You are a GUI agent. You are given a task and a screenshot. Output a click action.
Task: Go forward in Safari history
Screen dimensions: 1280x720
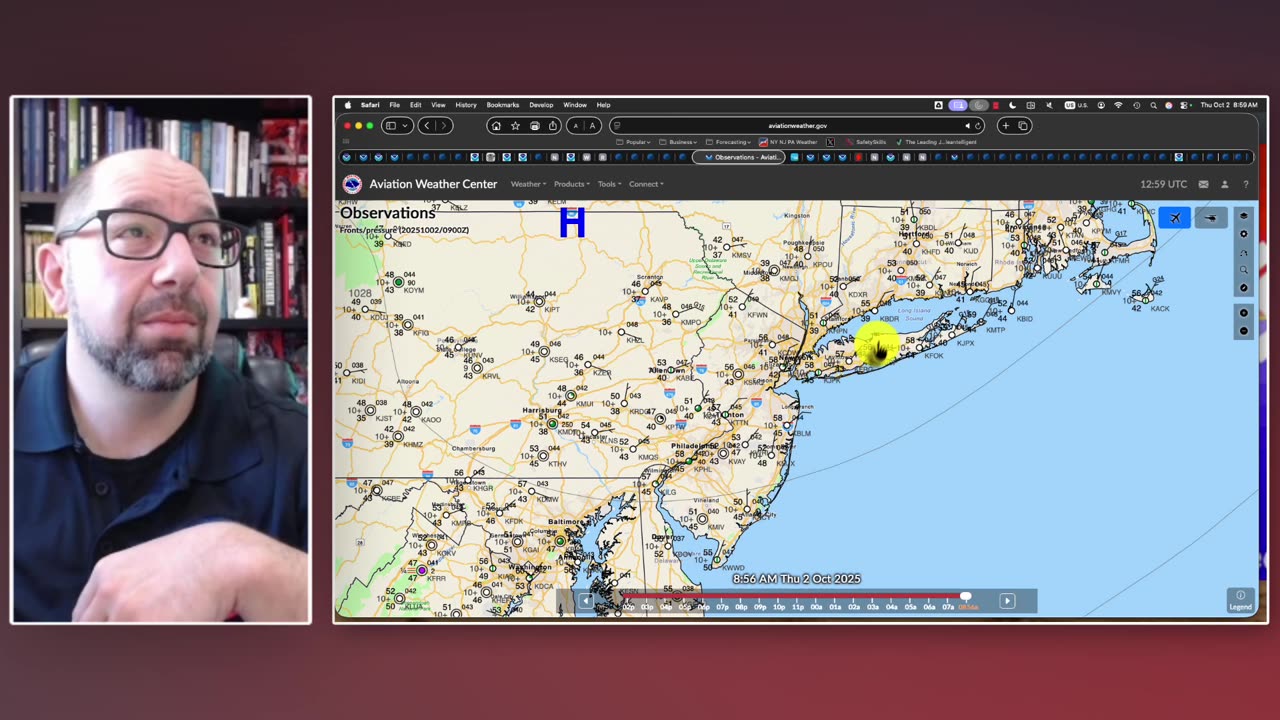(x=444, y=126)
